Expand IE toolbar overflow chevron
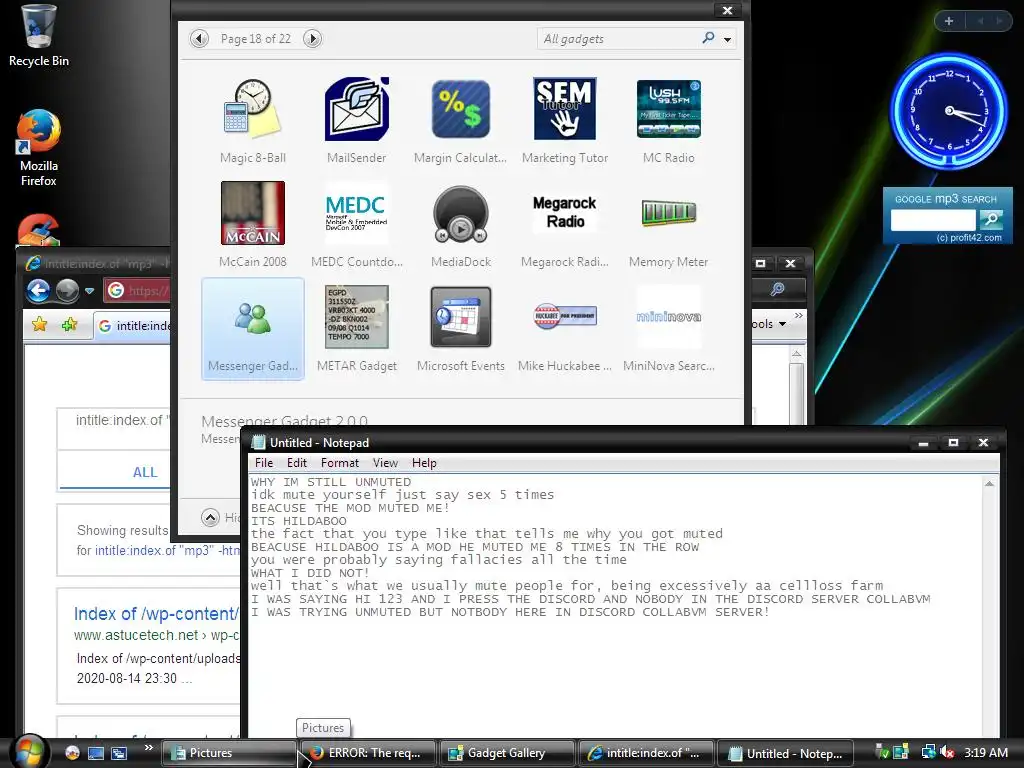Screen dimensions: 1024x768 tap(799, 315)
